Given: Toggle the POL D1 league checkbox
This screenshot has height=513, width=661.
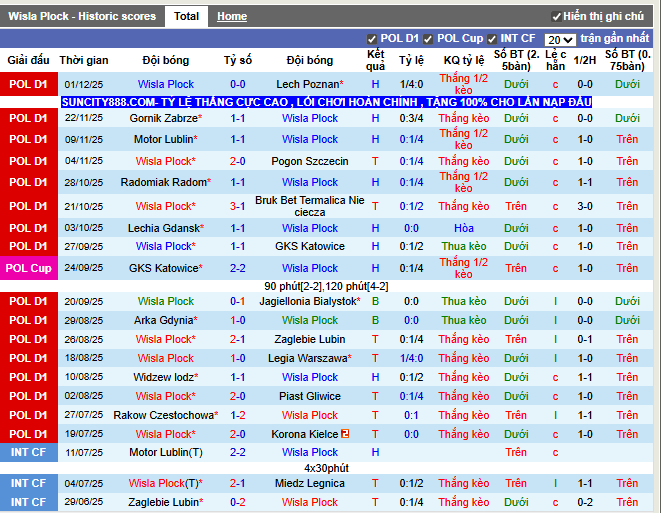Looking at the screenshot, I should coord(372,39).
